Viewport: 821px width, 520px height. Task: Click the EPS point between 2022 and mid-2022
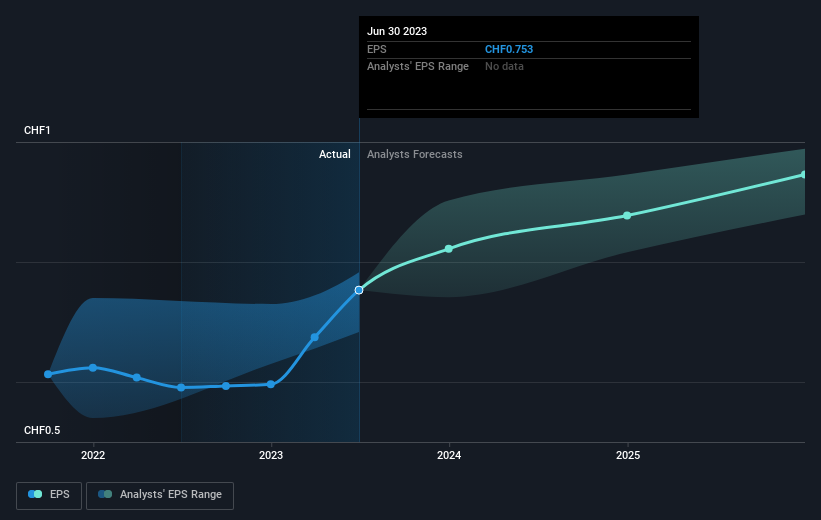137,377
